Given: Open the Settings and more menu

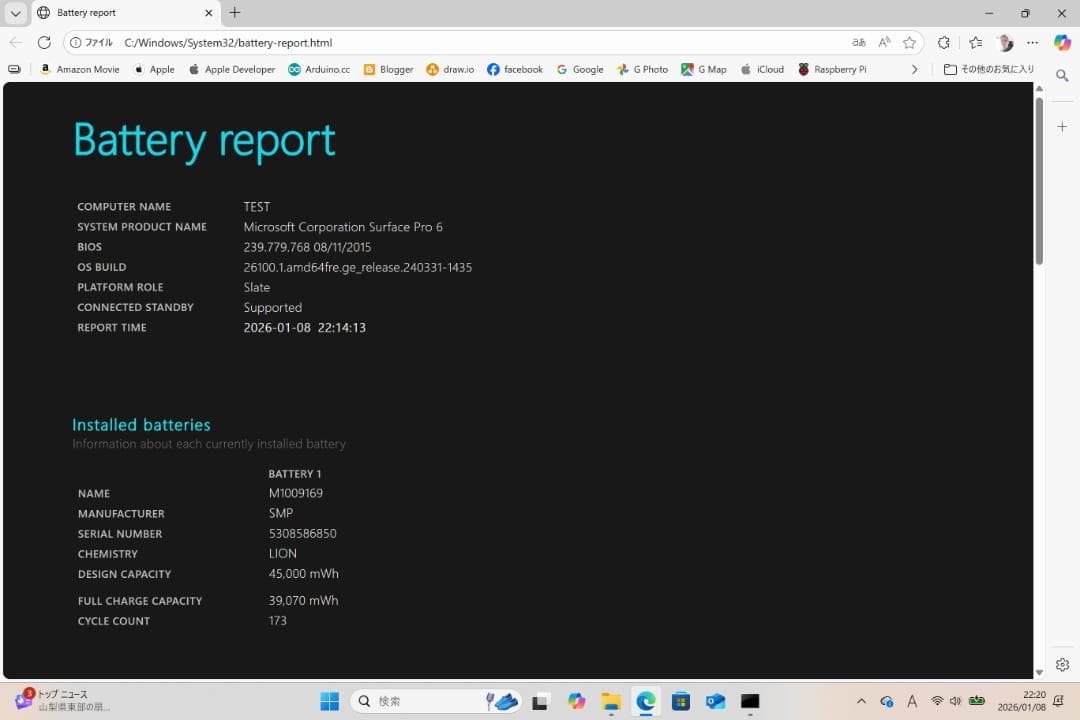Looking at the screenshot, I should click(1033, 43).
